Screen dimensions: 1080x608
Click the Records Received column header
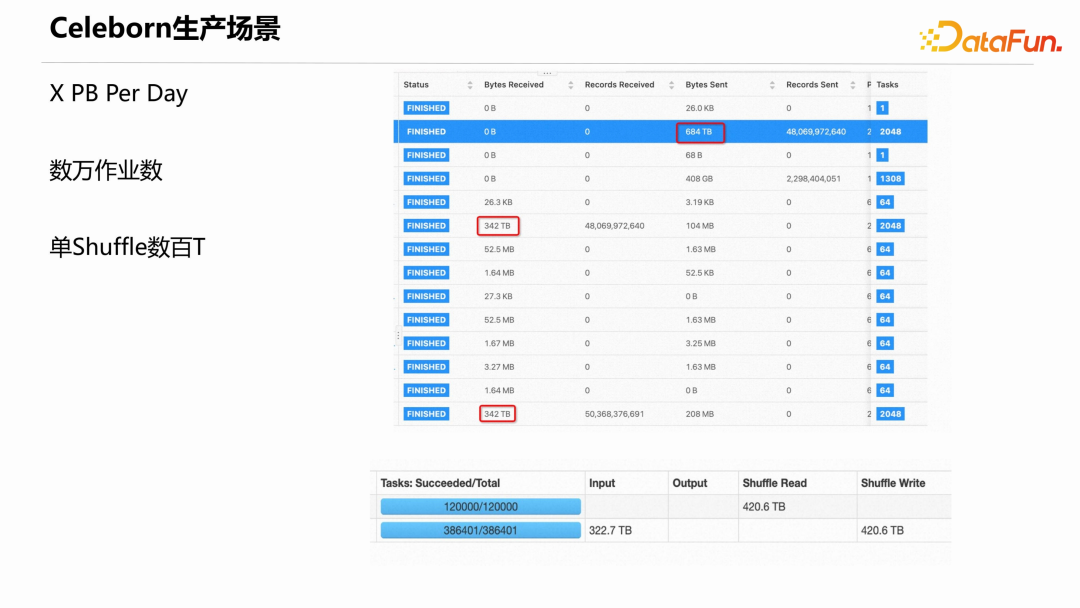pos(619,85)
